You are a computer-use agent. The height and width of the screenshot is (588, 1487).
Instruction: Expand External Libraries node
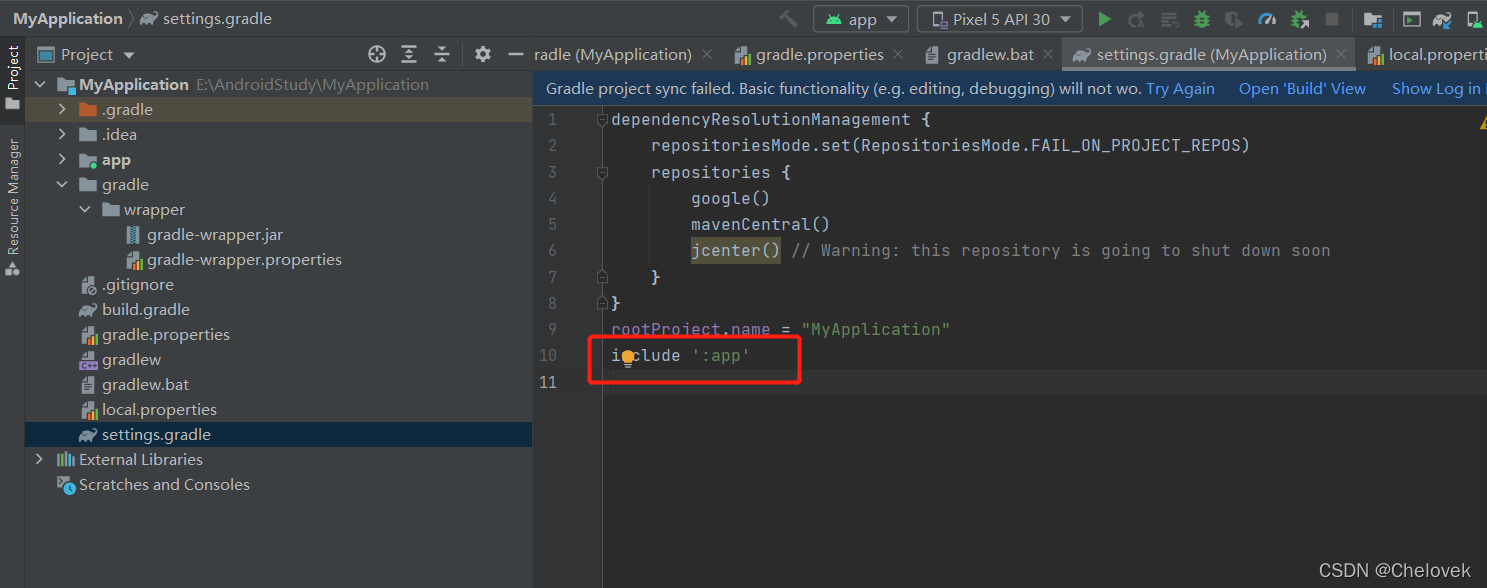40,460
